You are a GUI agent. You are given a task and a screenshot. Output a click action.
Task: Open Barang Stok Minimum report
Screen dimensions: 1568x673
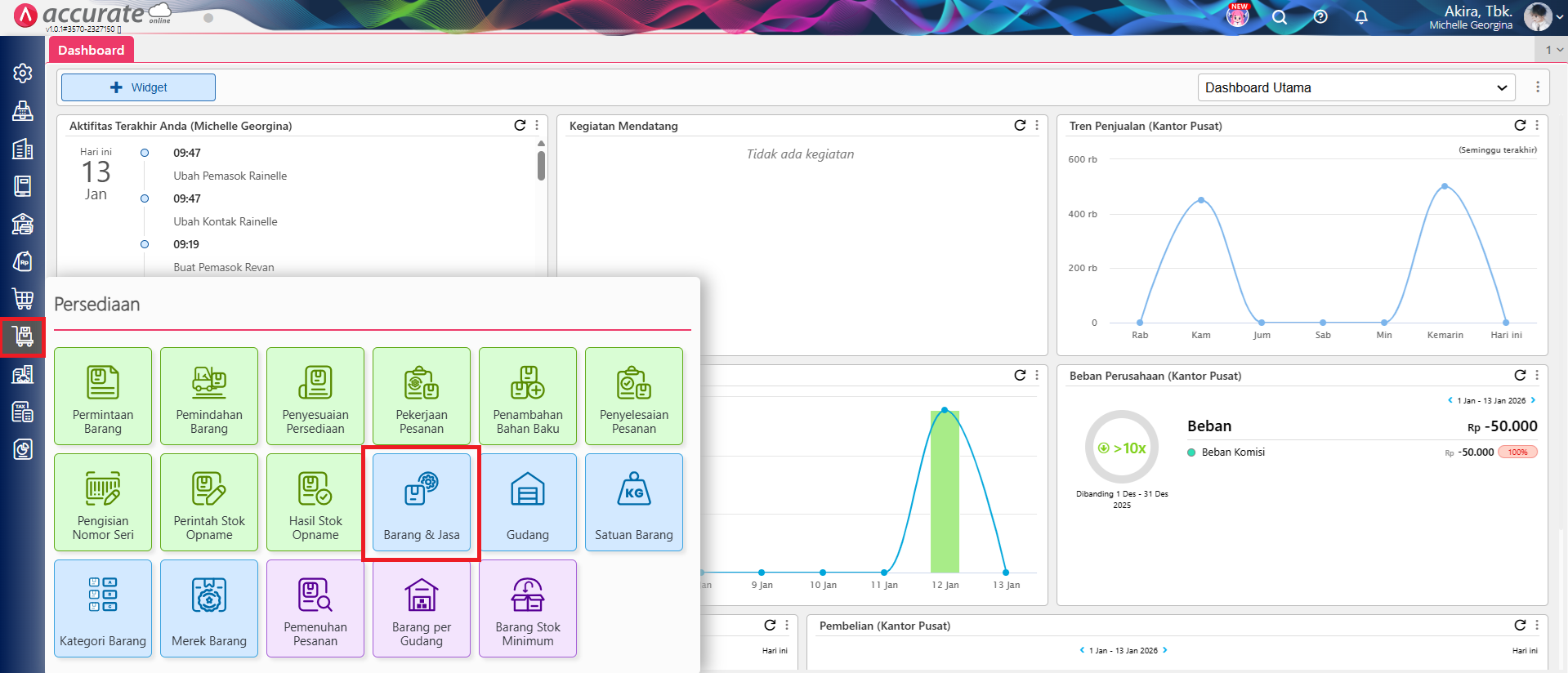click(x=528, y=608)
